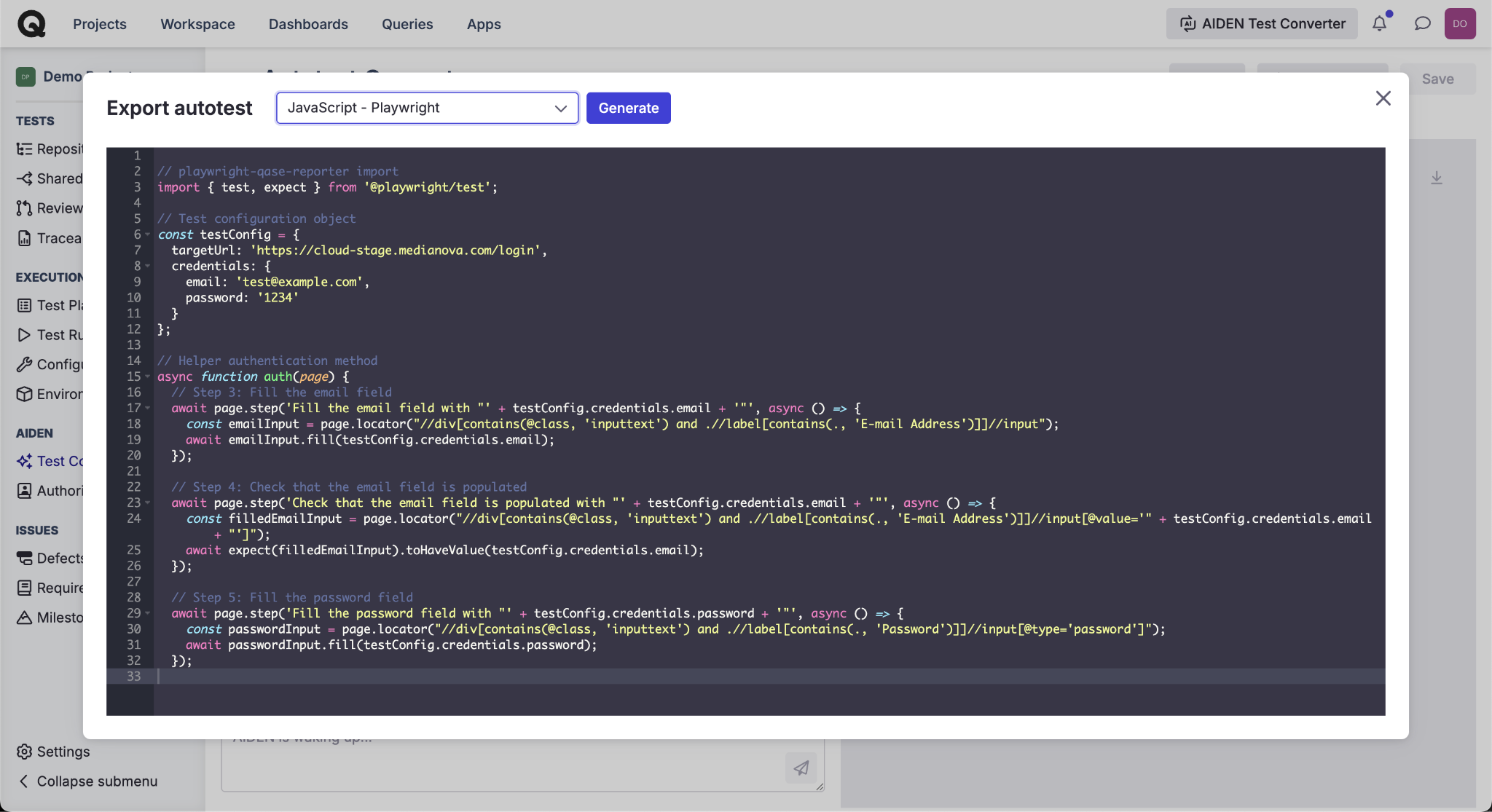This screenshot has height=812, width=1492.
Task: Click the Shared steps sidebar icon
Action: tap(24, 178)
